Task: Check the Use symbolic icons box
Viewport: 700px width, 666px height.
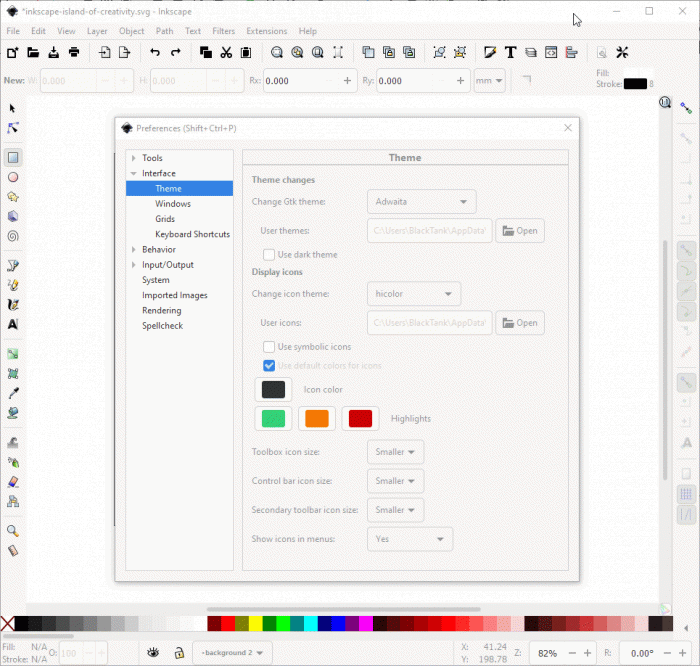Action: pyautogui.click(x=269, y=347)
